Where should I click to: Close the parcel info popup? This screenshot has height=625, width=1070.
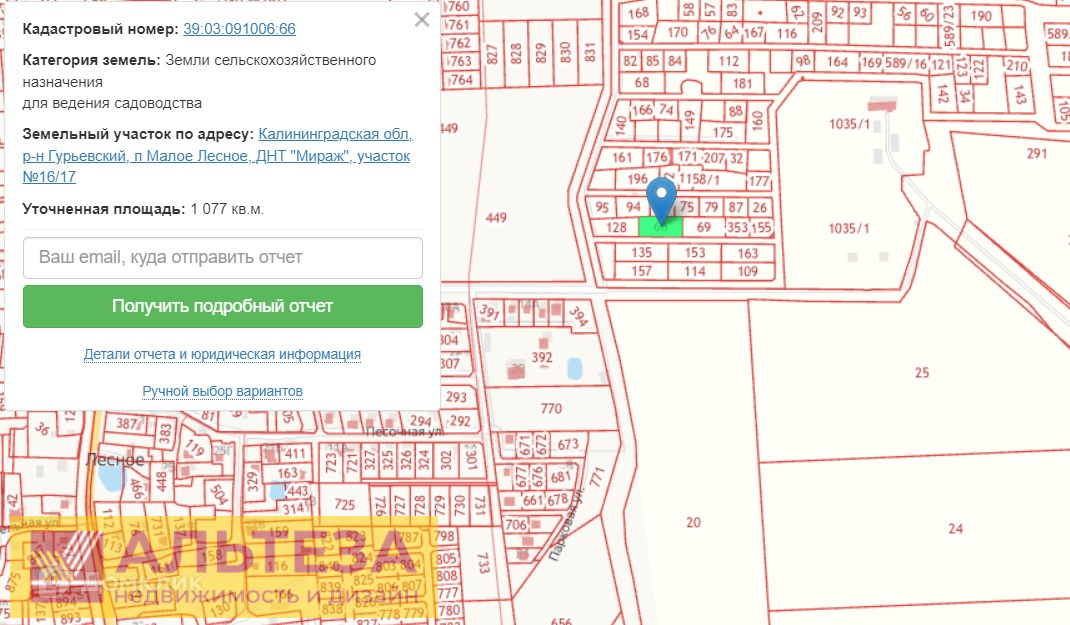tap(422, 20)
